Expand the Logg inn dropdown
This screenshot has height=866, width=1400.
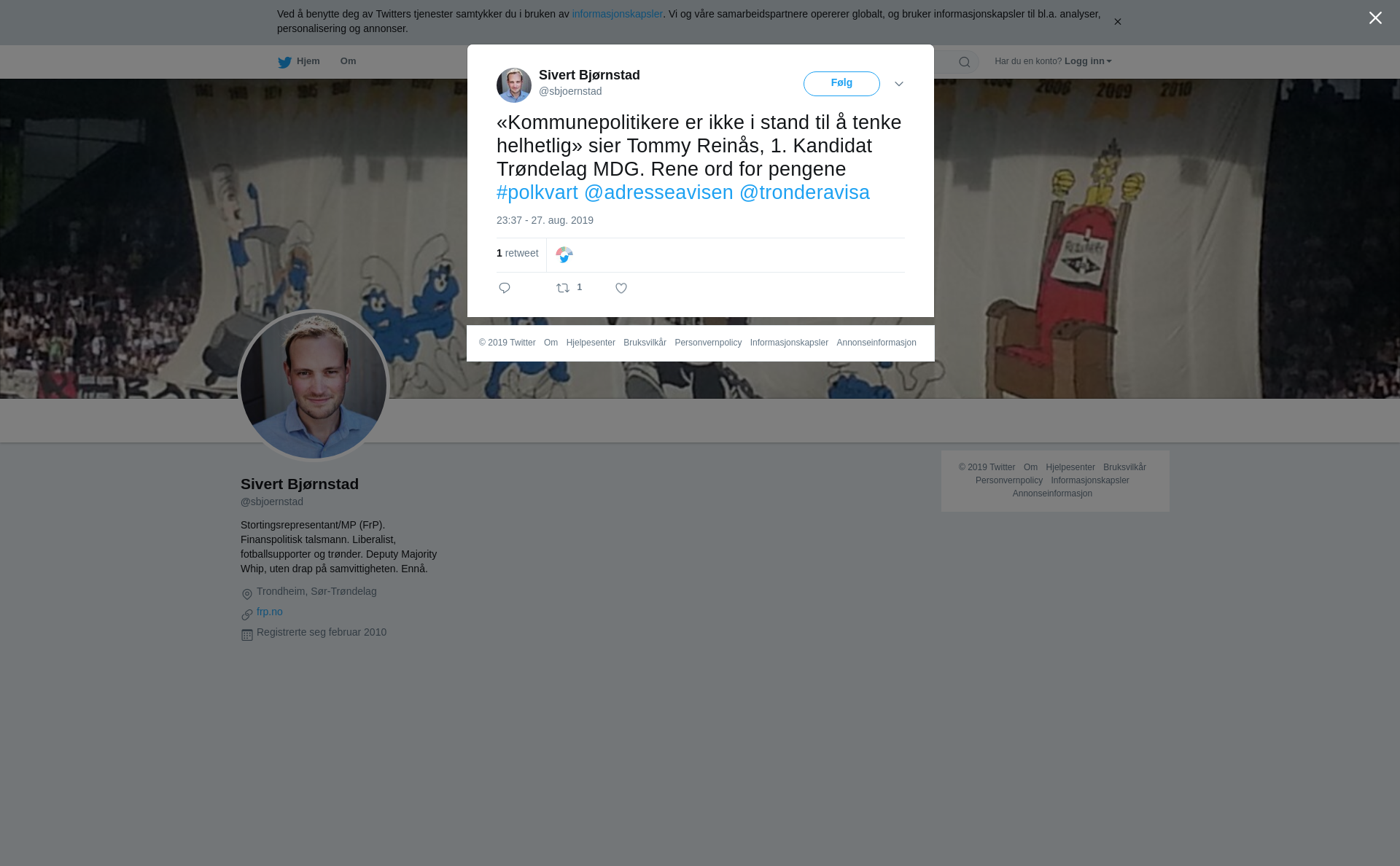pyautogui.click(x=1087, y=61)
